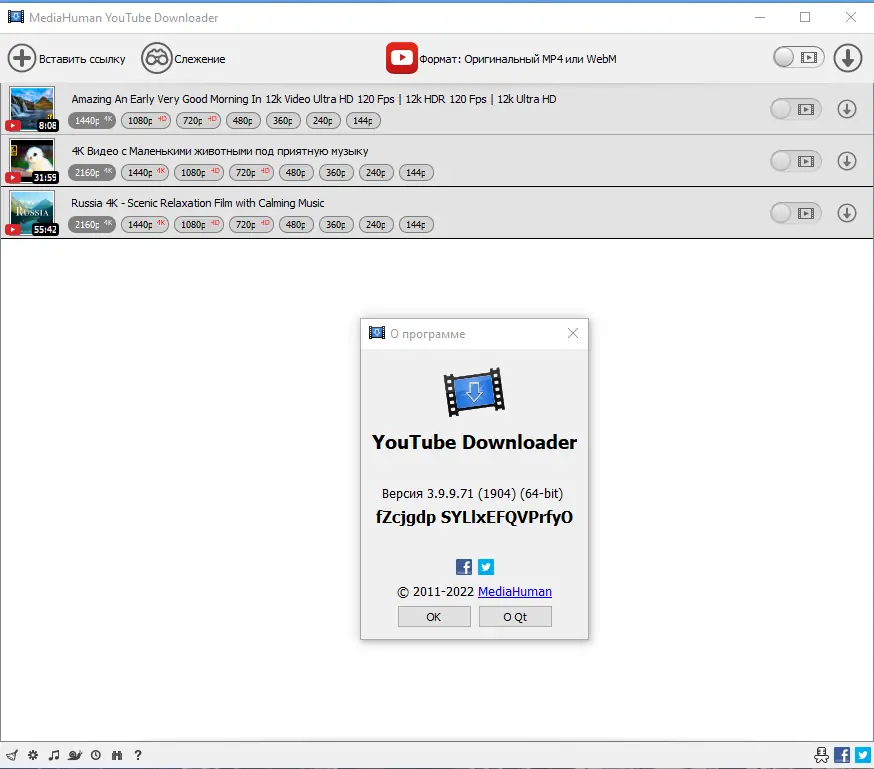Screen dimensions: 874x769
Task: Open help via the question mark icon
Action: click(138, 755)
